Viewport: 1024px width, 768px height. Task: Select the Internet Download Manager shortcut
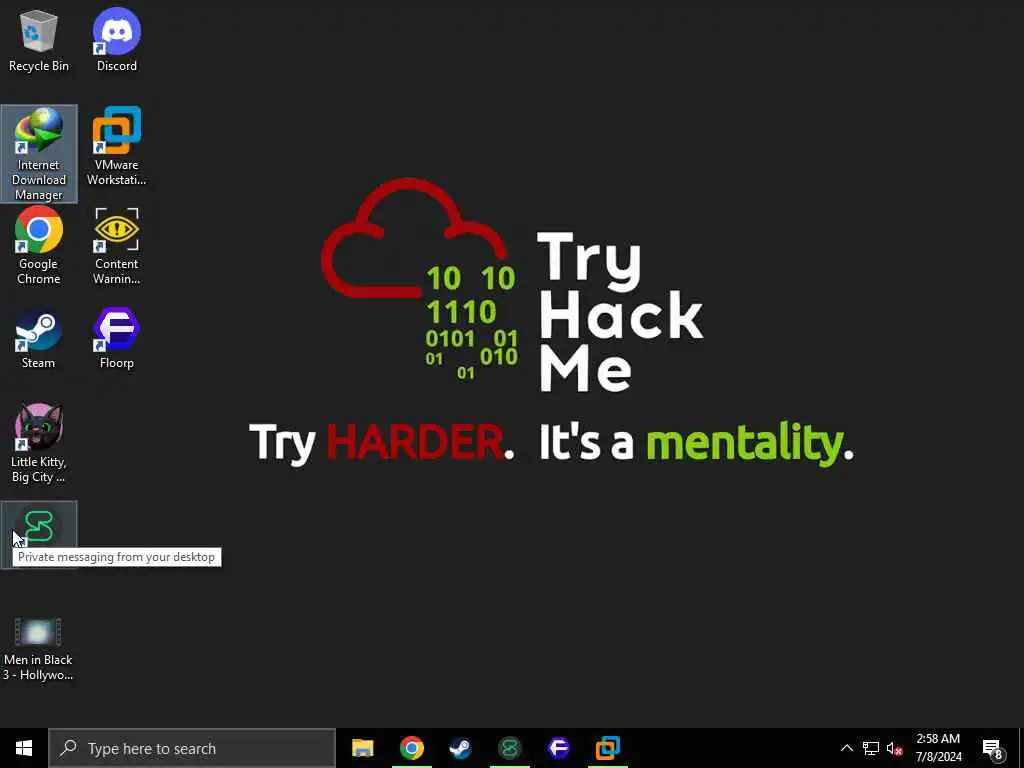(x=39, y=154)
